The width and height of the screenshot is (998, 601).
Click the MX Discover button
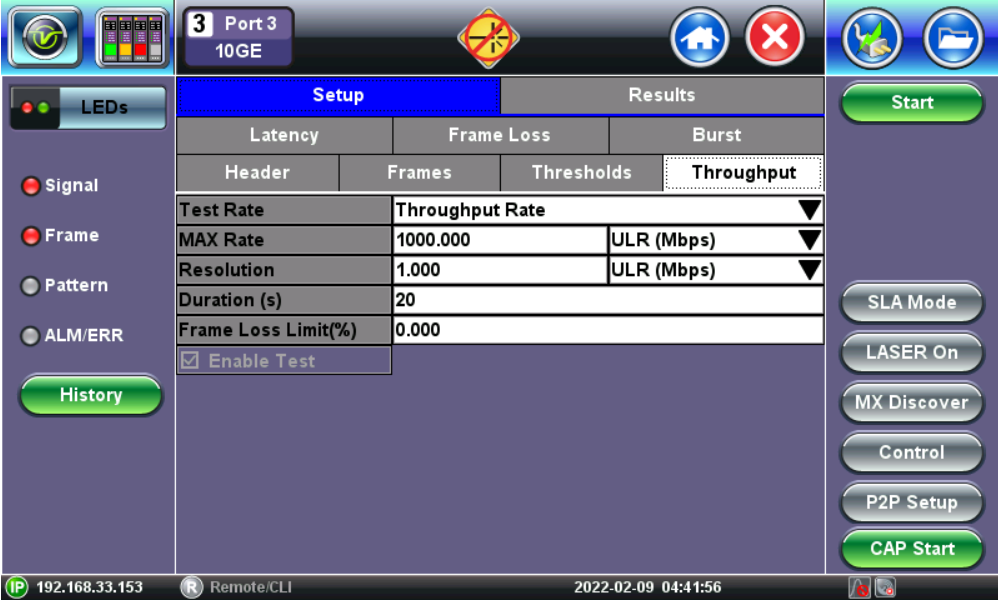[911, 402]
